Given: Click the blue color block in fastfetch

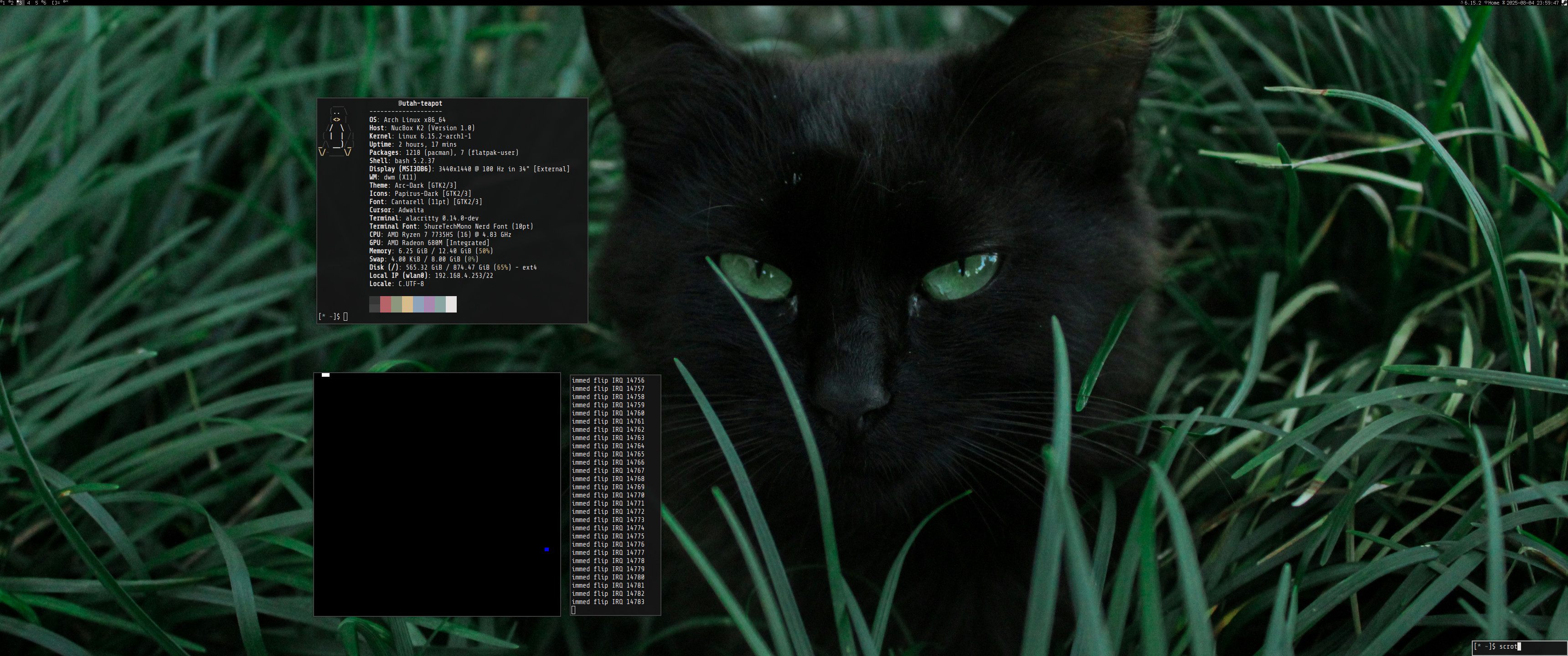Looking at the screenshot, I should 418,304.
